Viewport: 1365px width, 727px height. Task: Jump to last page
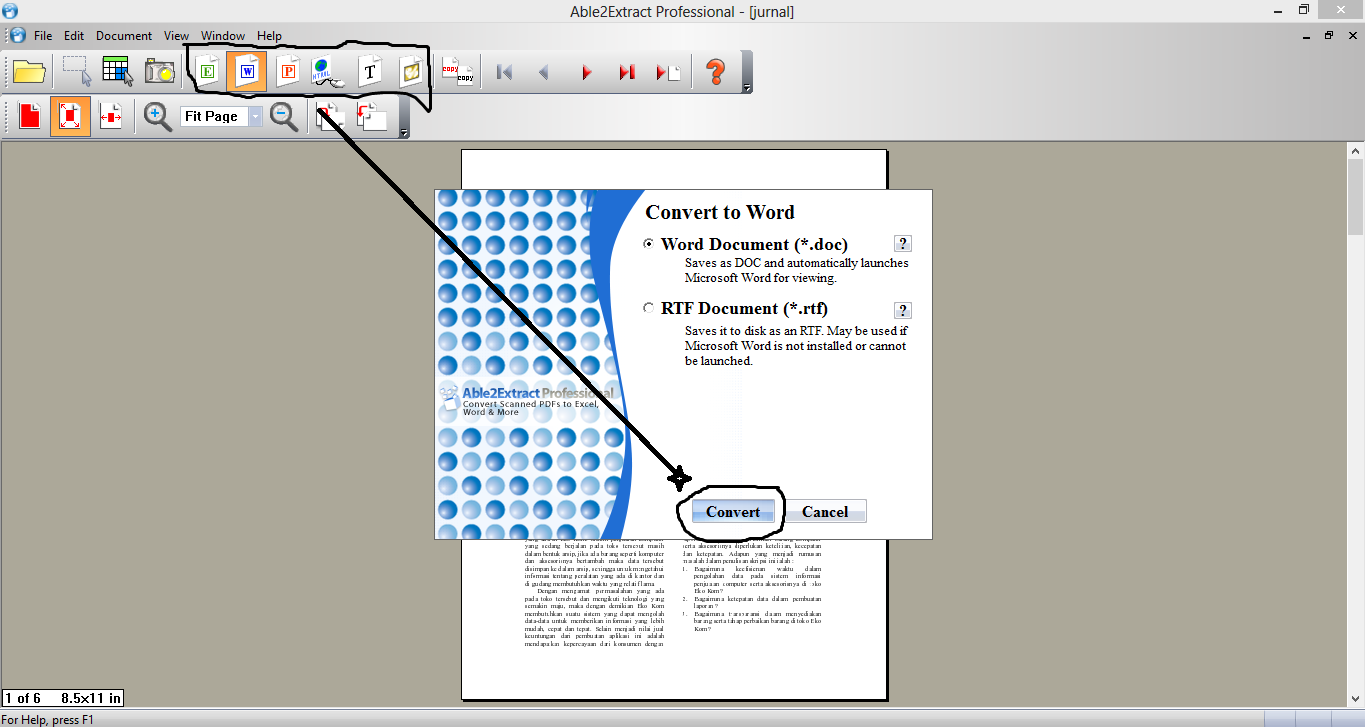[x=627, y=72]
